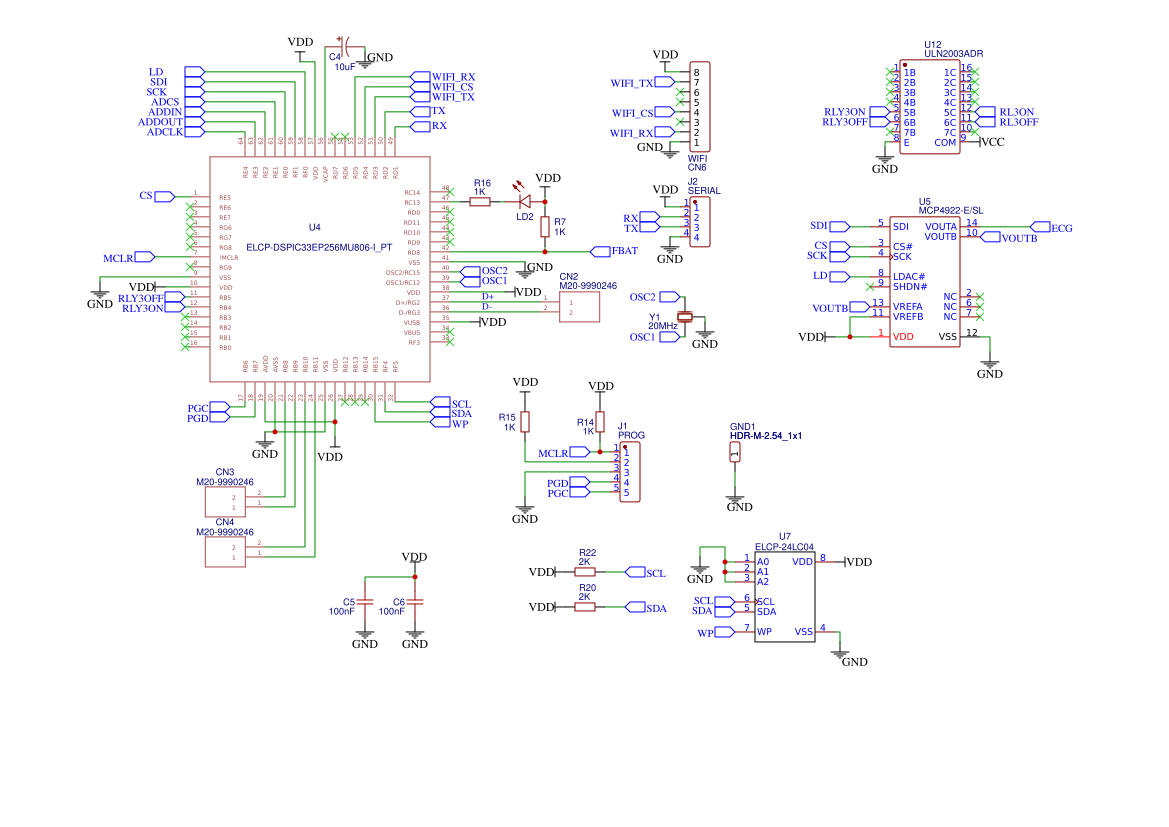
Task: Select the U5 MCP4922-E/SL DAC body
Action: coord(924,282)
